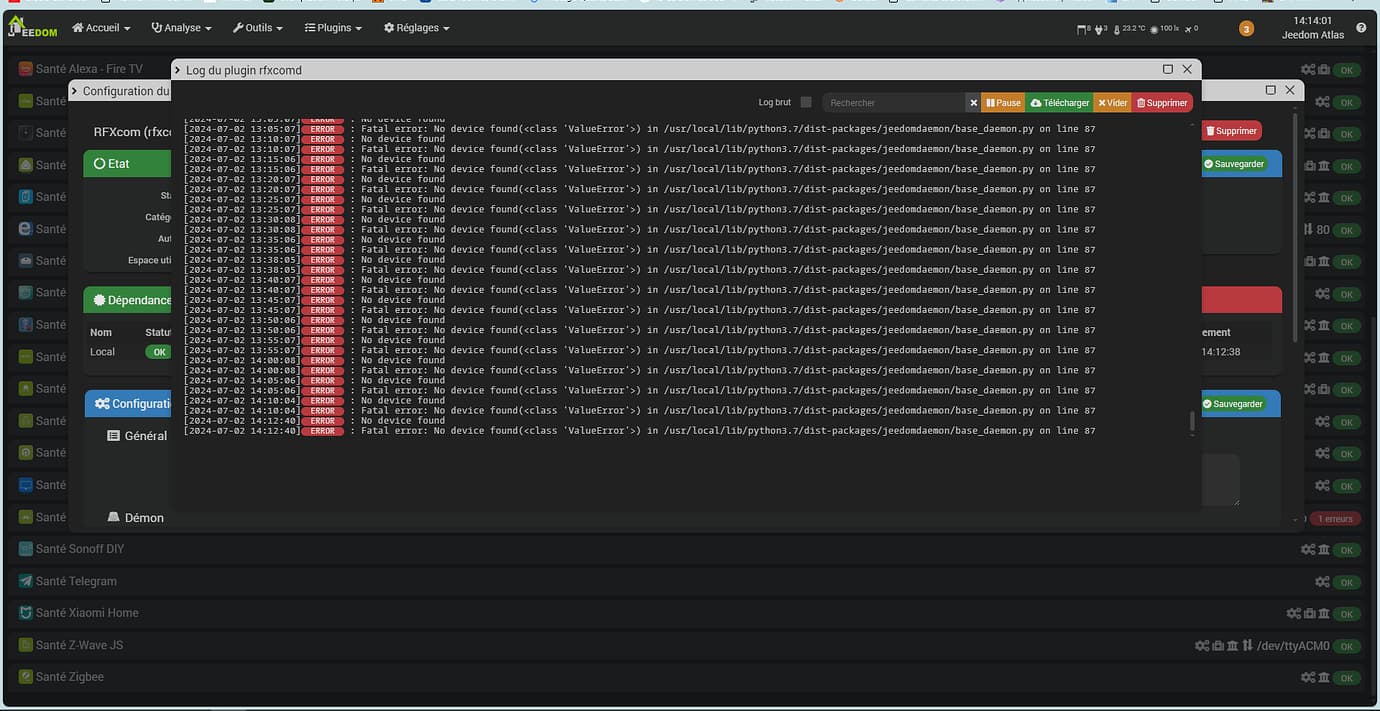Image resolution: width=1380 pixels, height=711 pixels.
Task: Open the help question mark icon
Action: pyautogui.click(x=1361, y=28)
